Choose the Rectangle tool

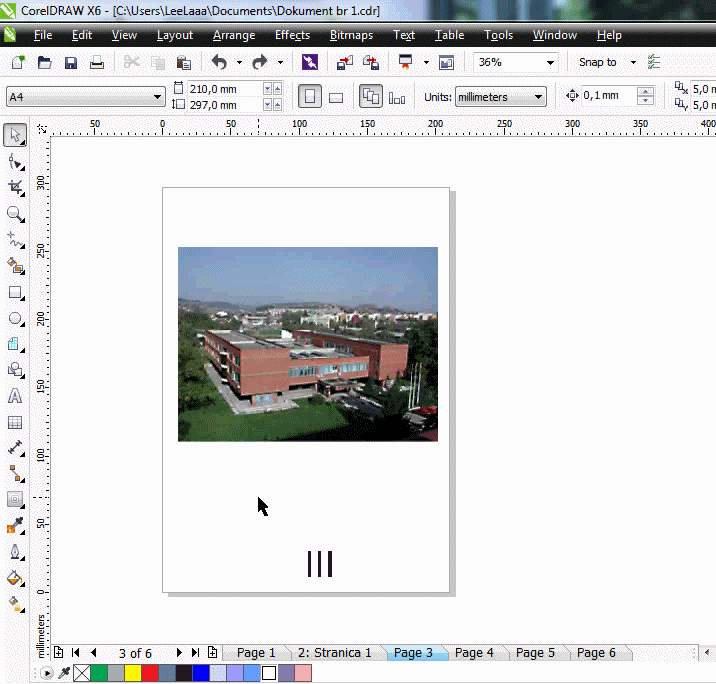pyautogui.click(x=15, y=293)
